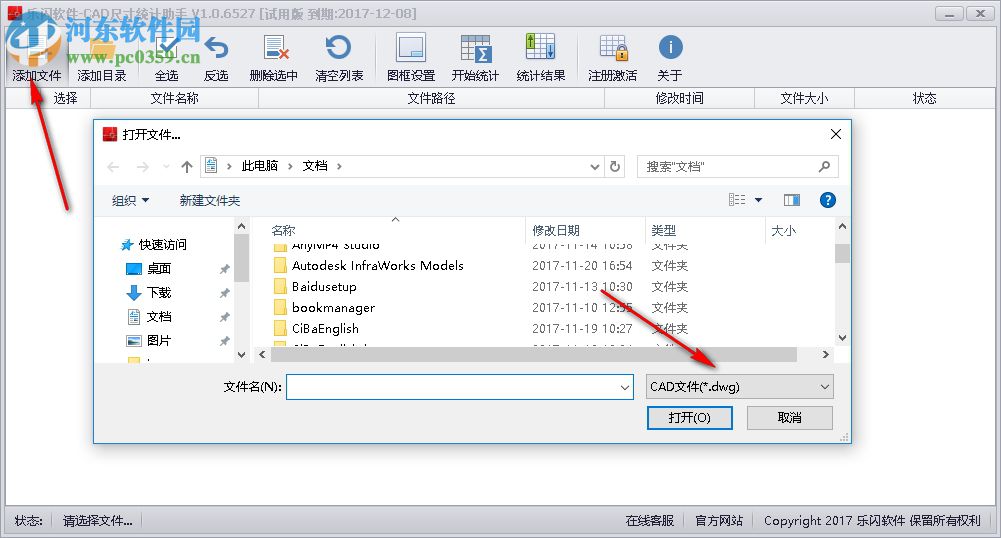Click the 新建文件夹 new folder button
Screen dimensions: 1001x538
[x=209, y=200]
